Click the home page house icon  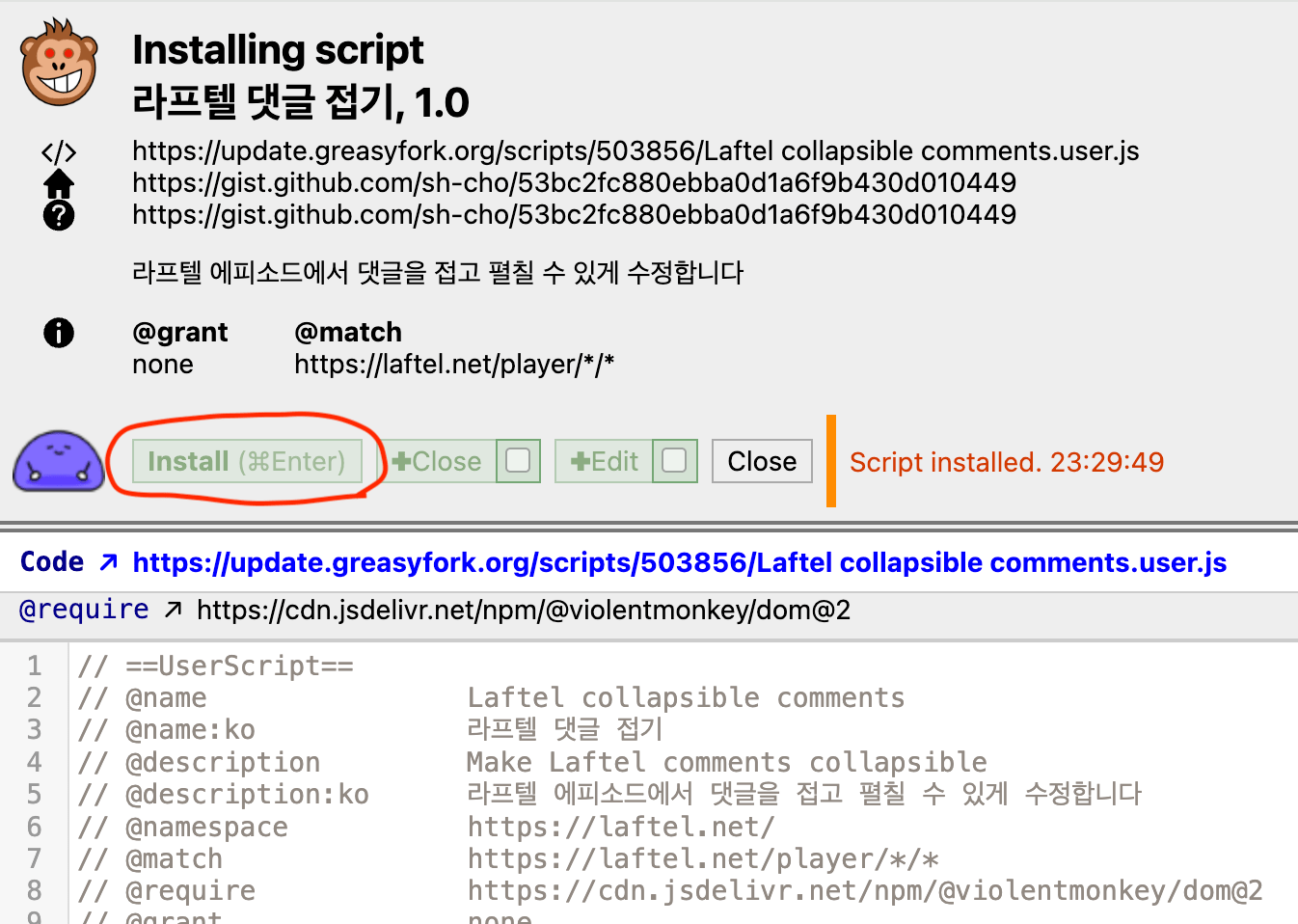tap(59, 183)
